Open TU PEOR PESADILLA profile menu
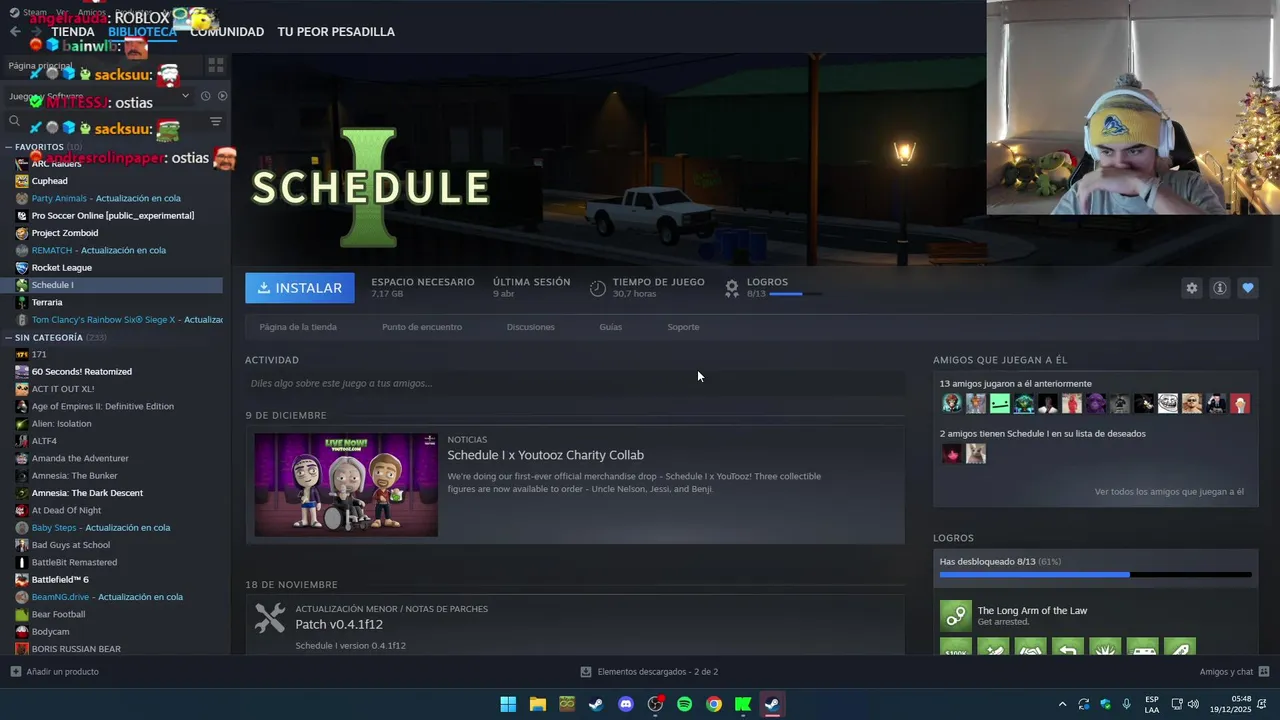 (336, 32)
